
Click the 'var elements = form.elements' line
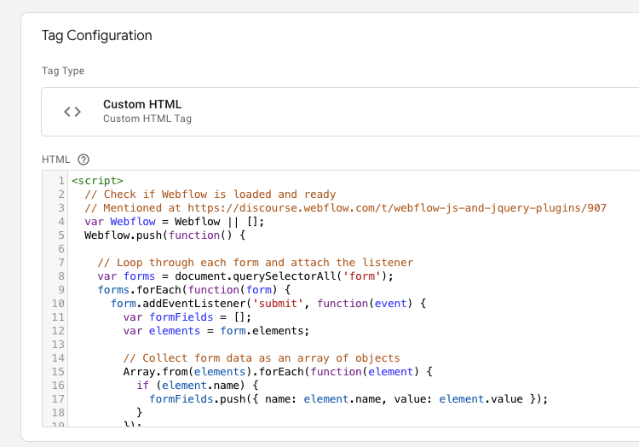[216, 331]
